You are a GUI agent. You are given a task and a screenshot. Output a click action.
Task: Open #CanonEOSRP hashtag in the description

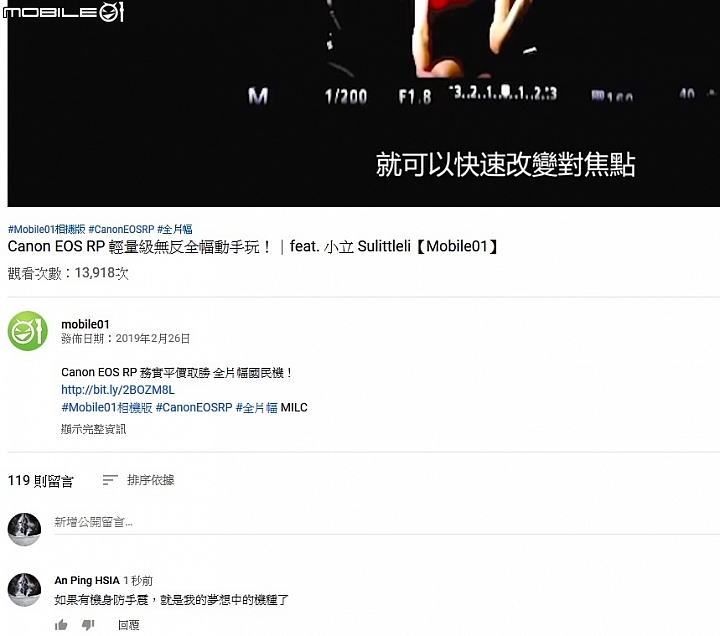tap(194, 407)
